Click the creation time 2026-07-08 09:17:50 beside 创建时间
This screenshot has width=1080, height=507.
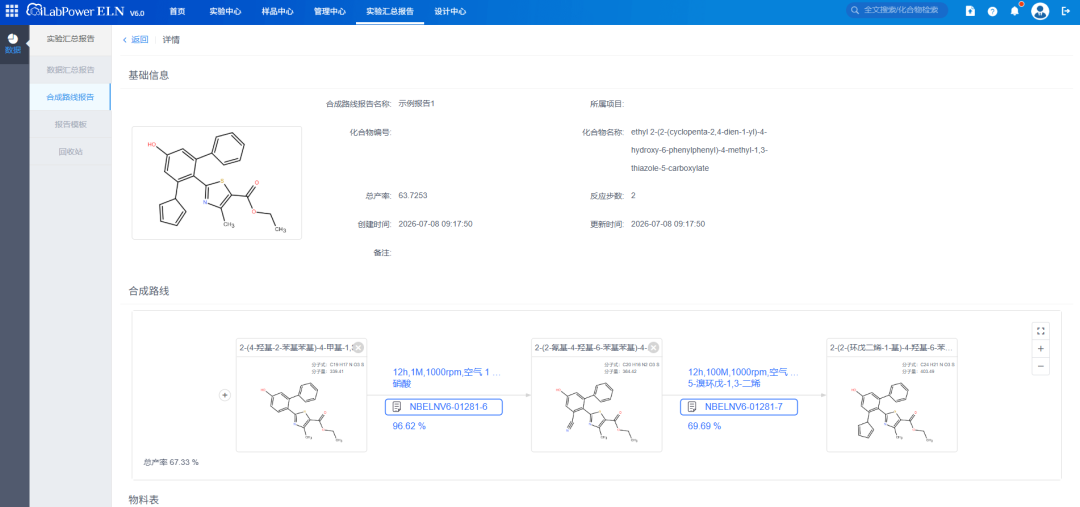tap(435, 224)
